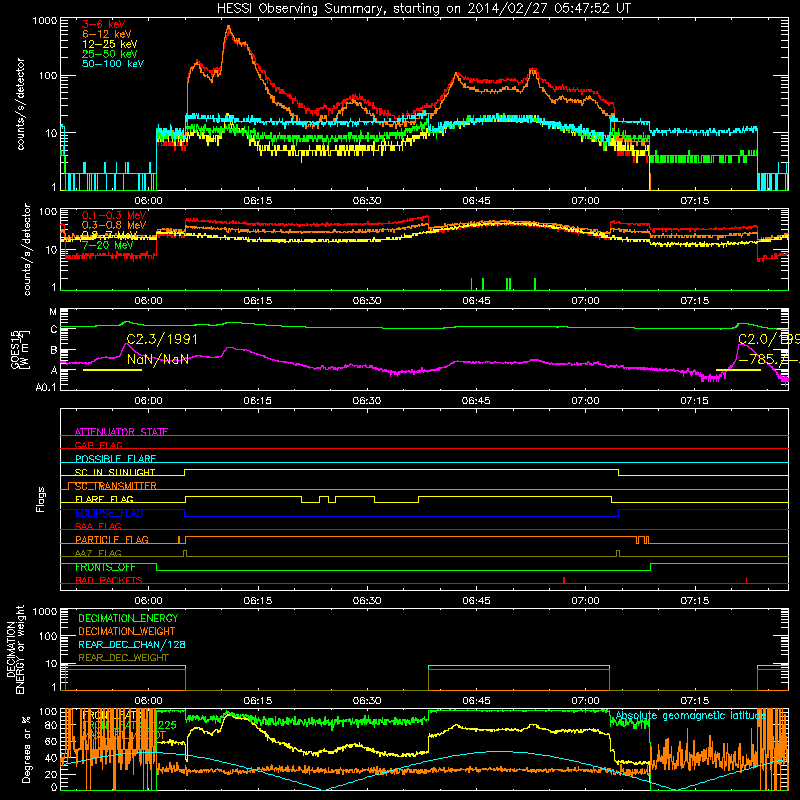
Task: Click the FLARE_FLAG label
Action: tap(104, 499)
